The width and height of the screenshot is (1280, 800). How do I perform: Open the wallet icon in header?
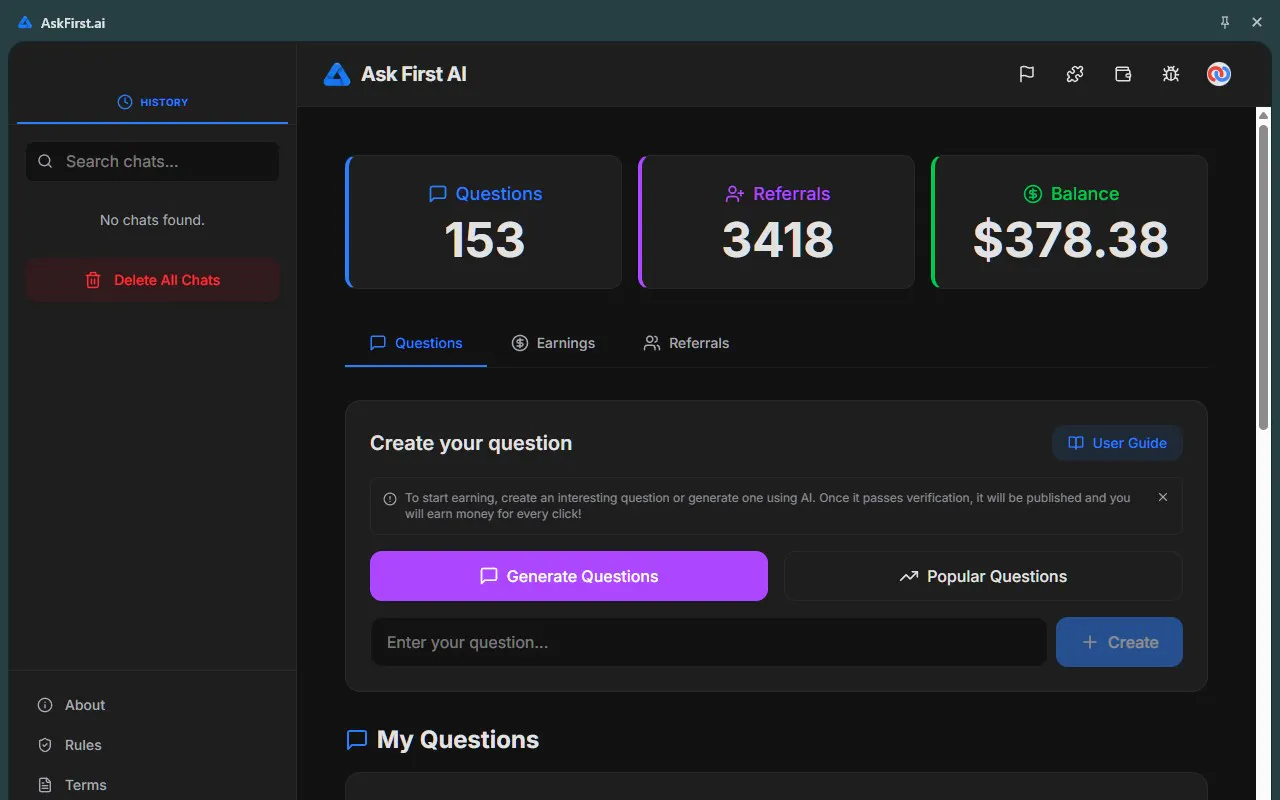pos(1123,74)
